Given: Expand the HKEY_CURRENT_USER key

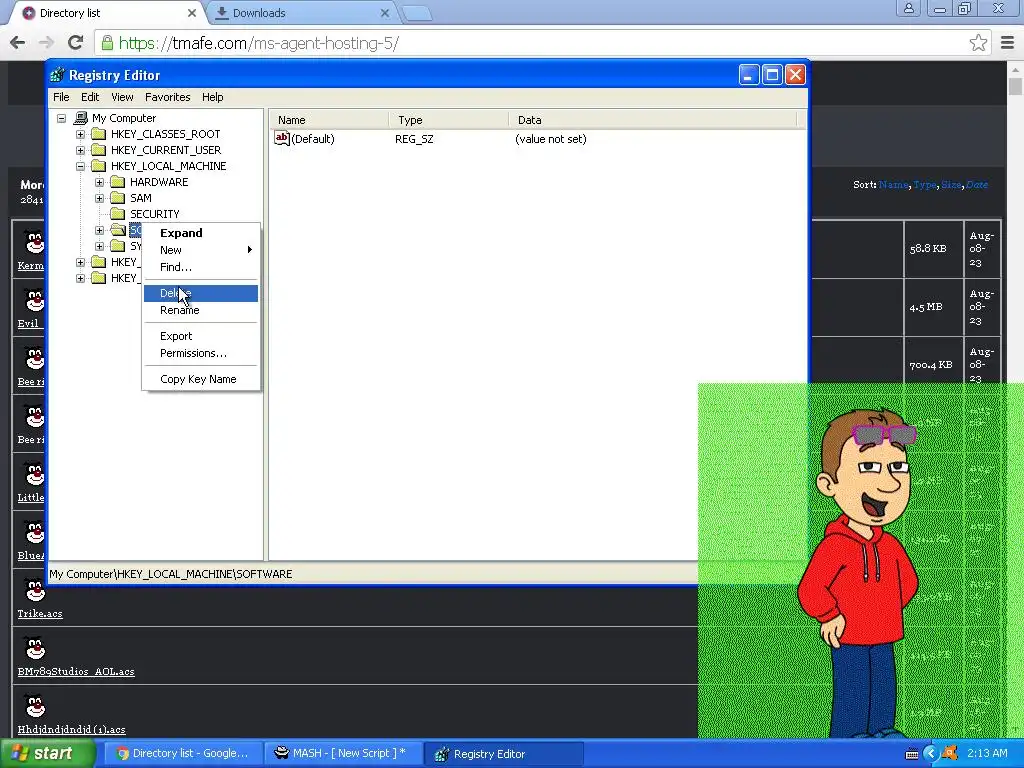Looking at the screenshot, I should click(x=80, y=150).
